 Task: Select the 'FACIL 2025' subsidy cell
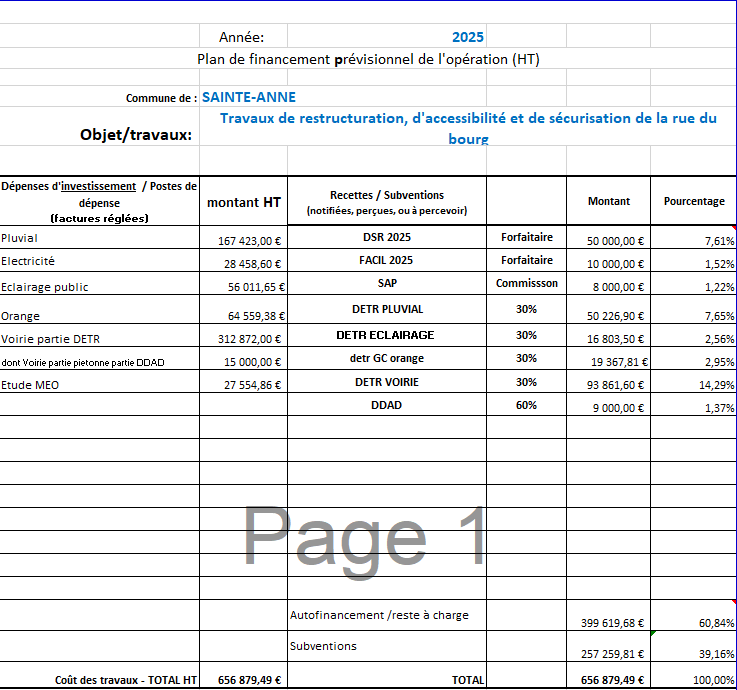point(386,260)
